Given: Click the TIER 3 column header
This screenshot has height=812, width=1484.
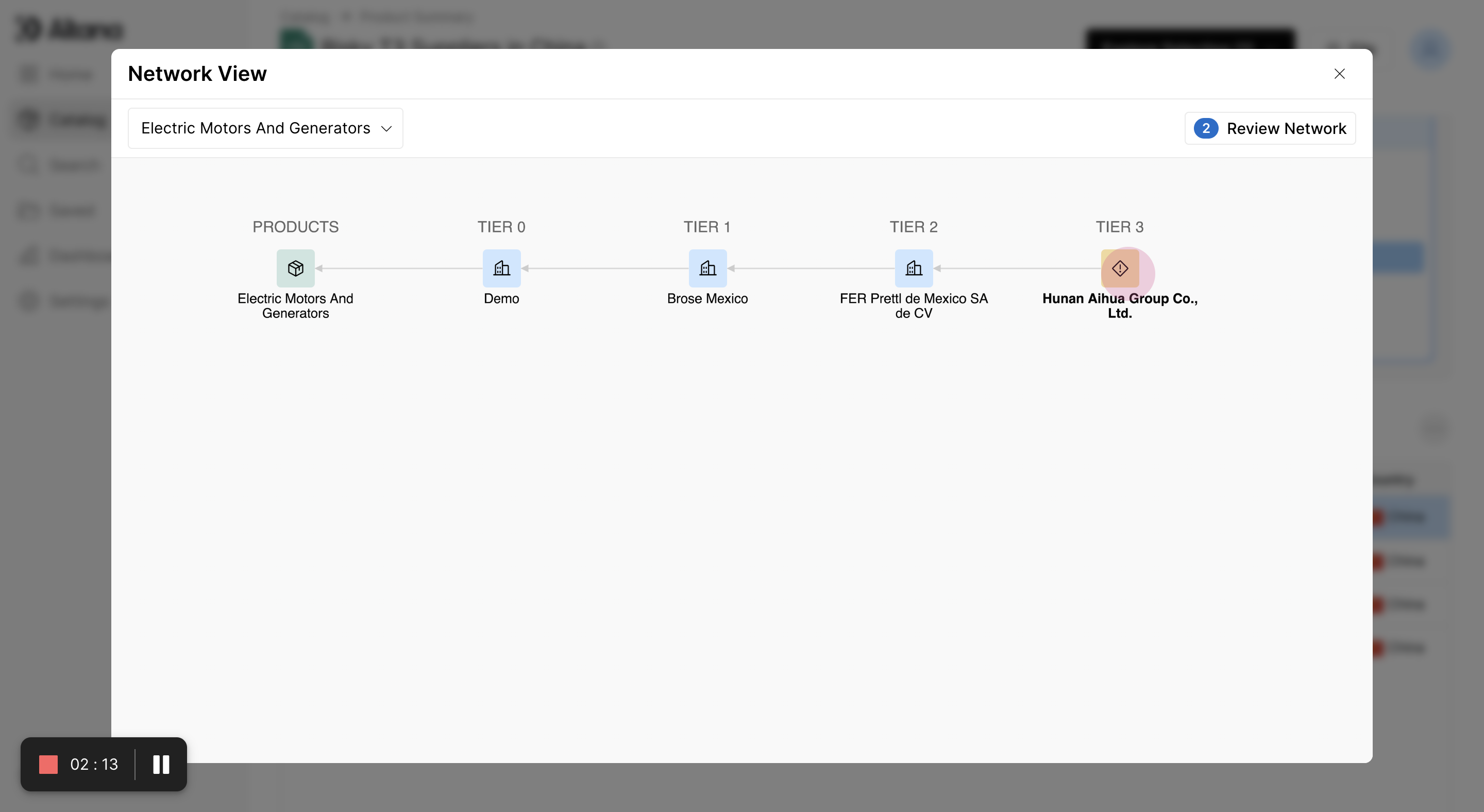Looking at the screenshot, I should 1119,227.
